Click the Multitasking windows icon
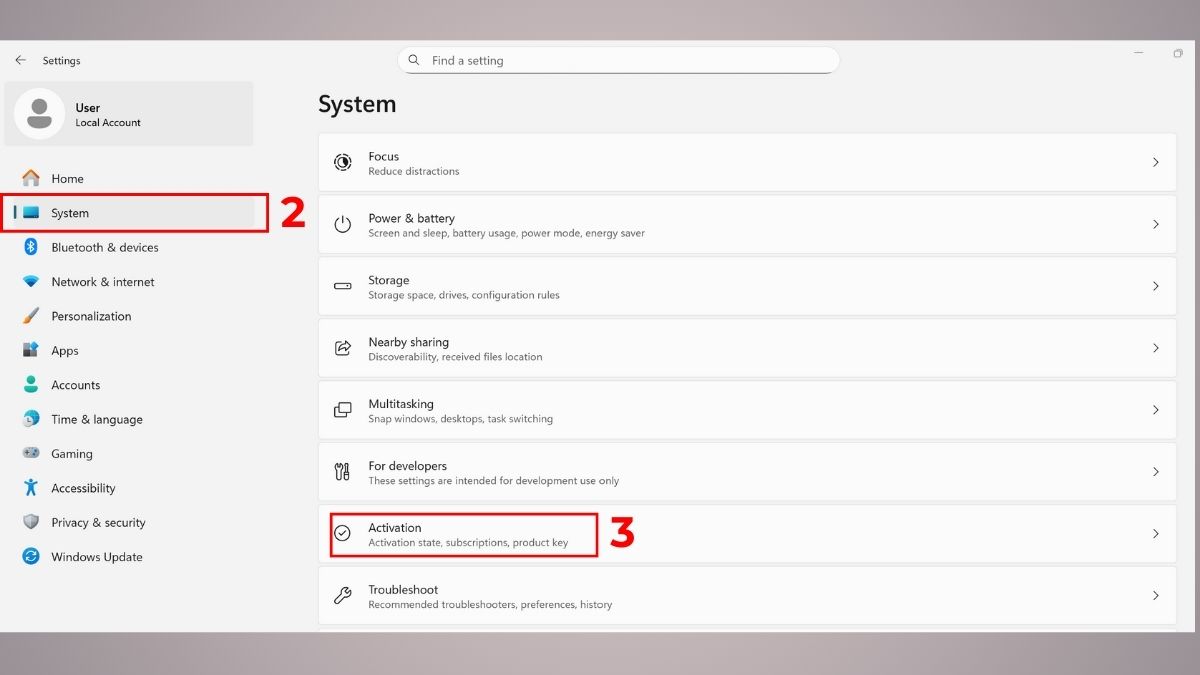This screenshot has height=675, width=1200. click(343, 410)
